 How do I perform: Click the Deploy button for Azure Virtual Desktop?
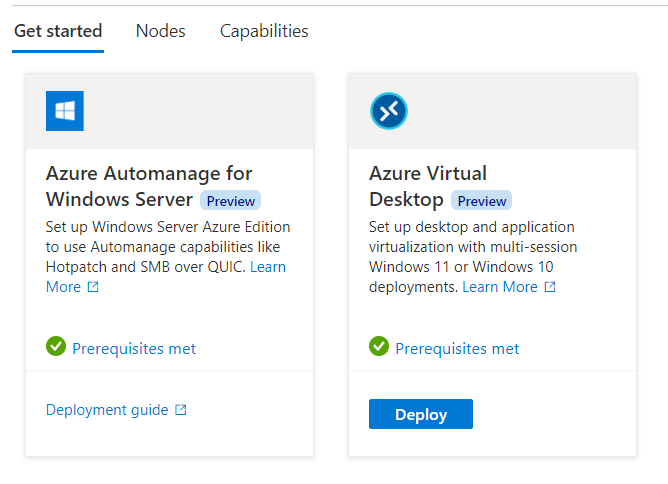click(421, 414)
